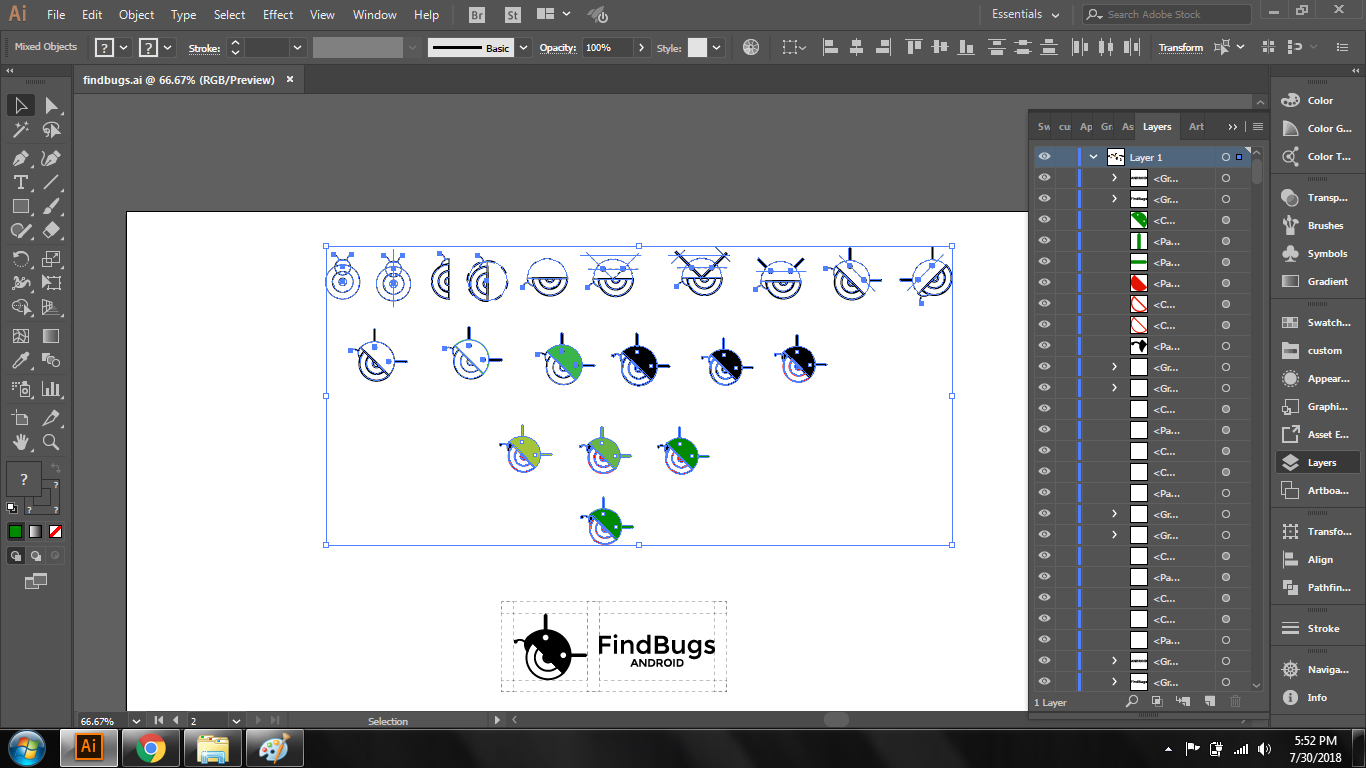Click Vertical Align Top icon
Viewport: 1366px width, 768px height.
pyautogui.click(x=914, y=47)
